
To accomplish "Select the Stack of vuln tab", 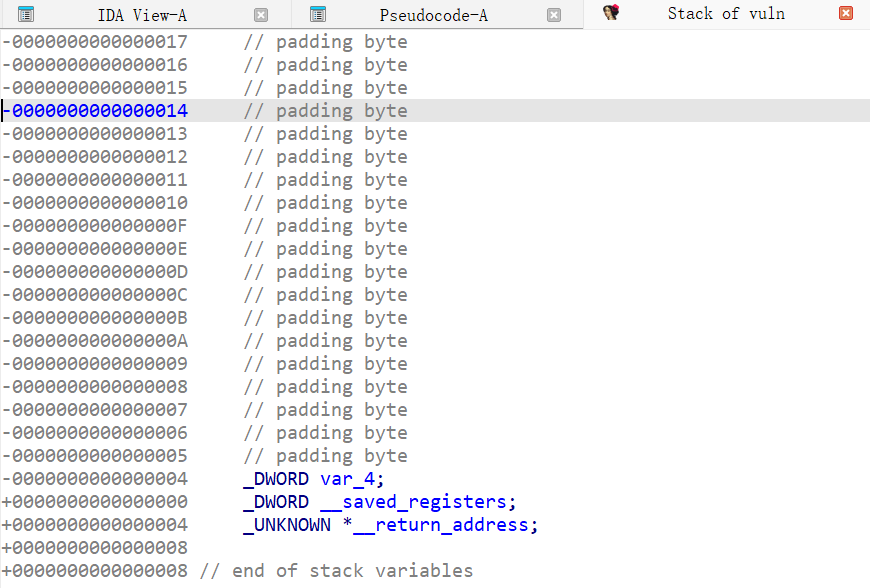I will pyautogui.click(x=726, y=14).
